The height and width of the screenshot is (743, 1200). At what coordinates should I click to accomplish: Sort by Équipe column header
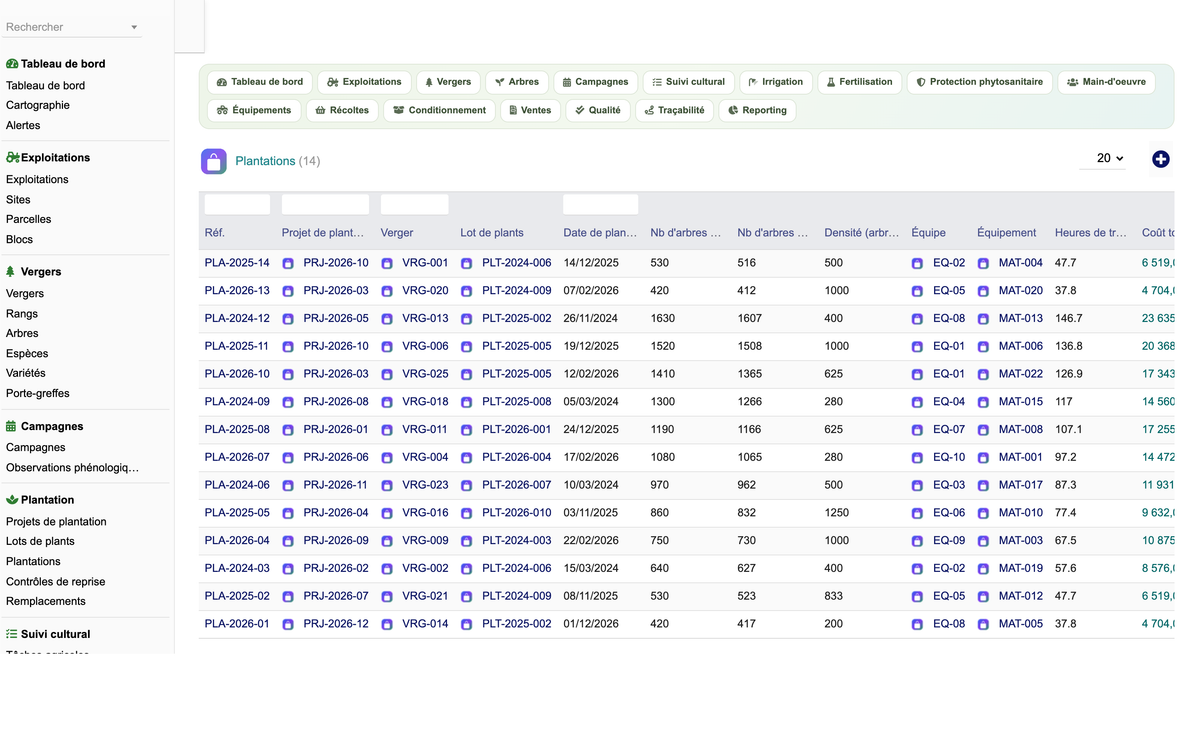coord(928,233)
